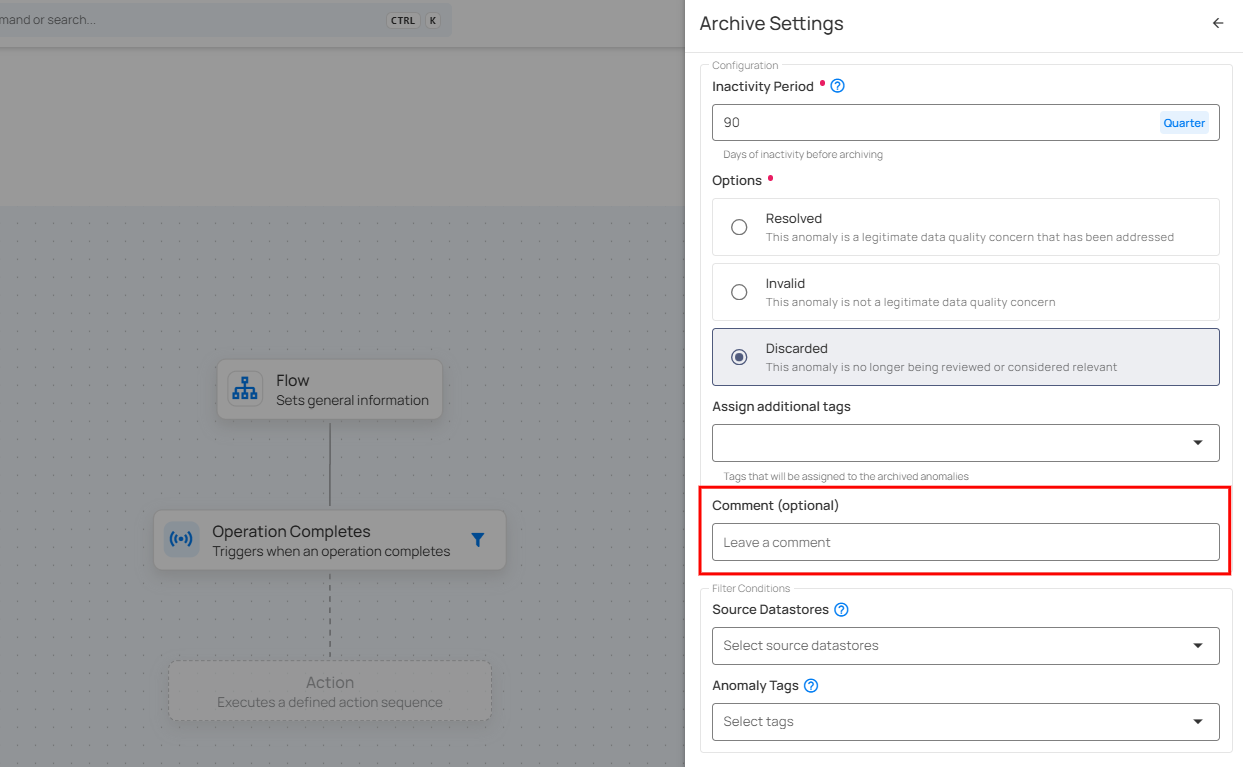The height and width of the screenshot is (767, 1243).
Task: Click the Action placeholder node
Action: [330, 691]
